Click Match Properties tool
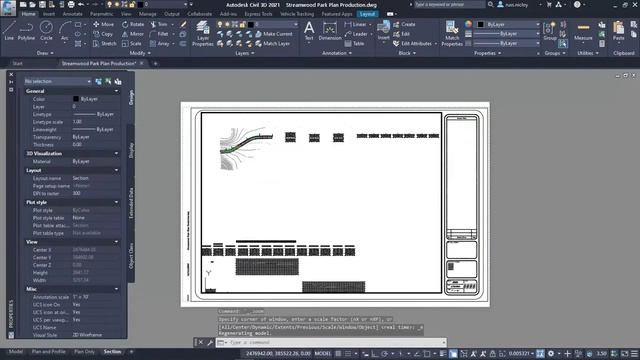 (452, 33)
